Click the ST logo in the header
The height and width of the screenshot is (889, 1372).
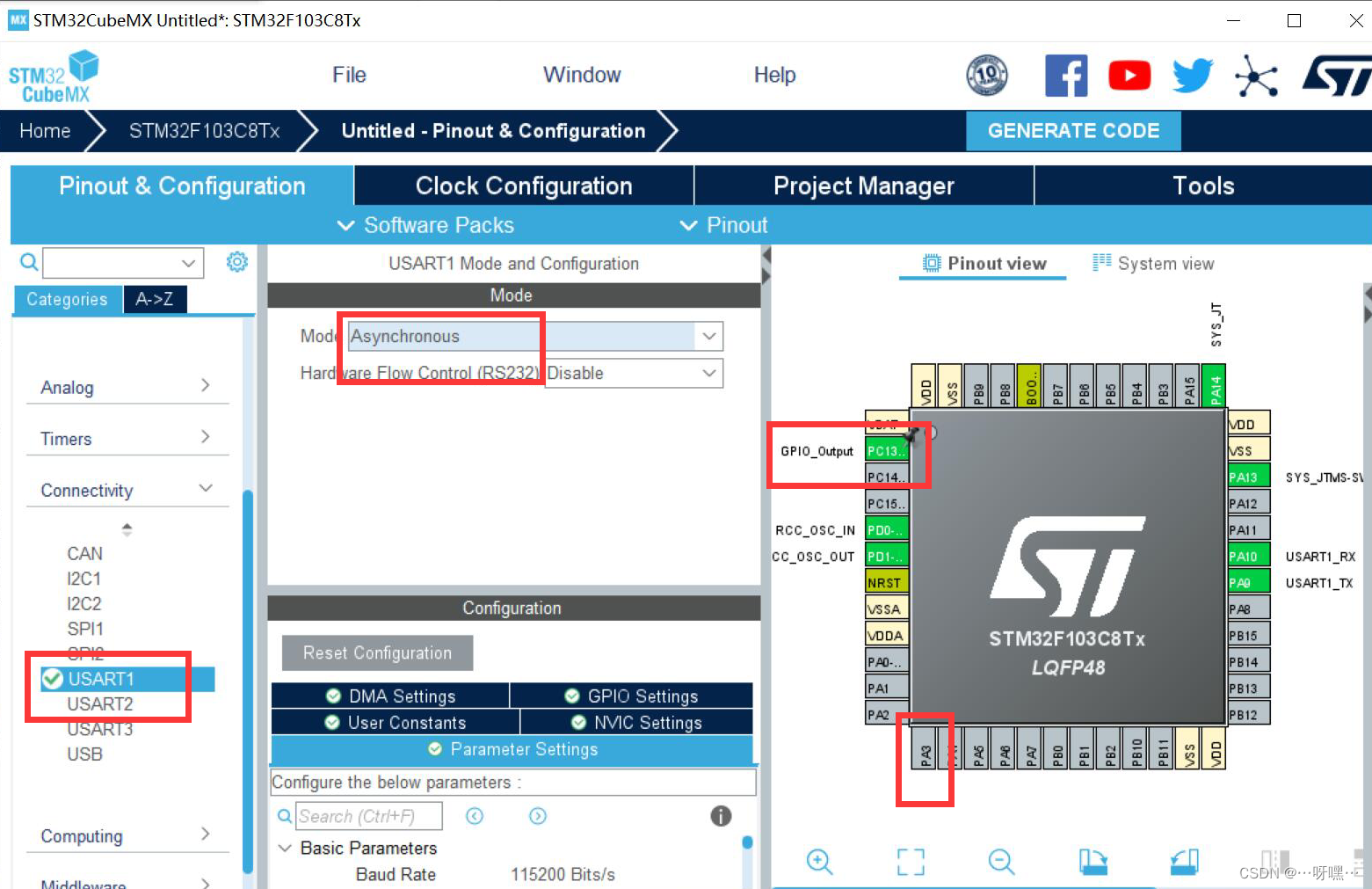[1336, 76]
